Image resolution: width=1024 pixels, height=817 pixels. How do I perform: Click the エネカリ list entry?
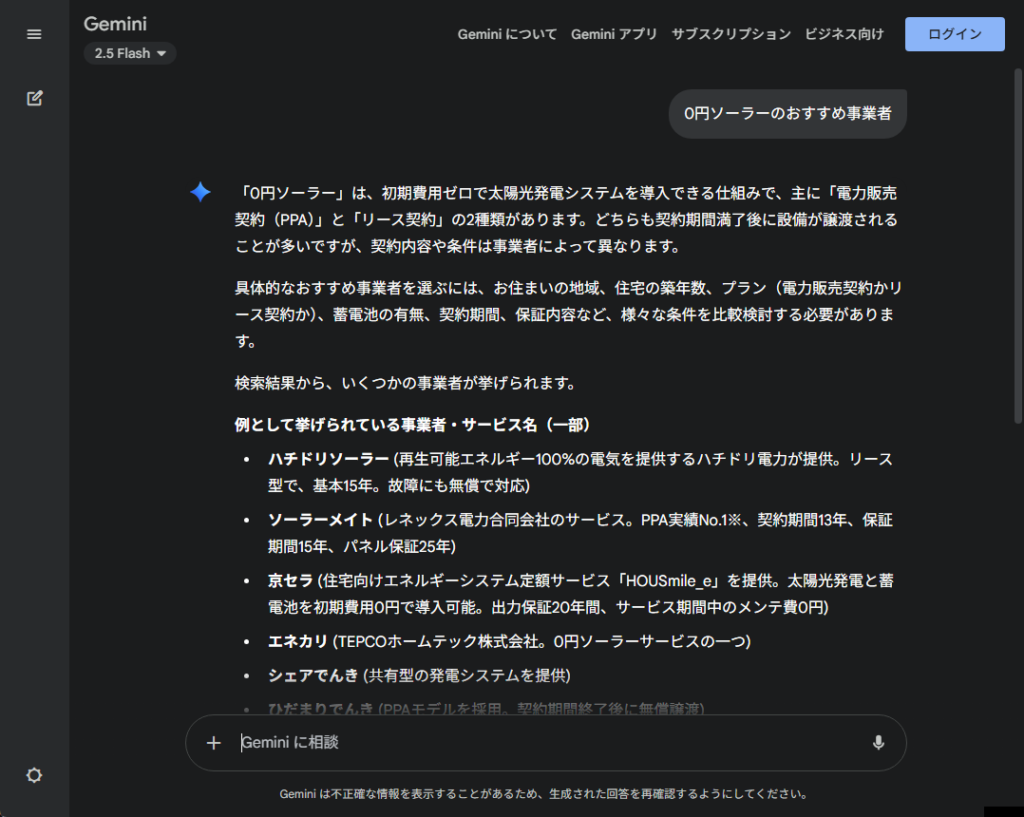click(x=297, y=641)
